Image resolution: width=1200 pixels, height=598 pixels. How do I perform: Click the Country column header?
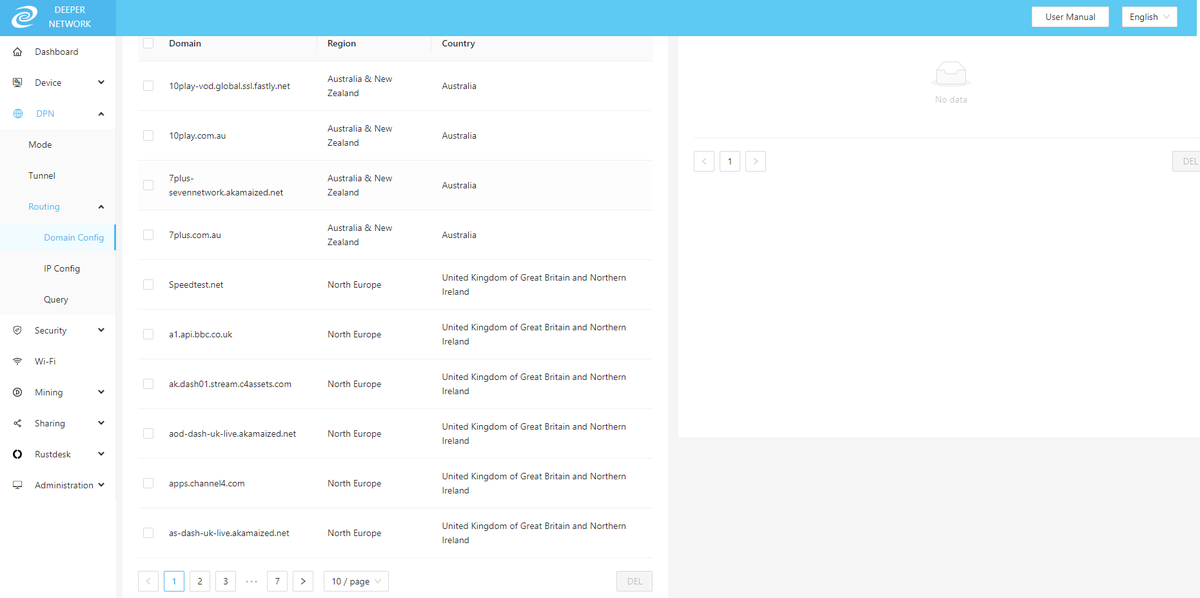[x=458, y=44]
